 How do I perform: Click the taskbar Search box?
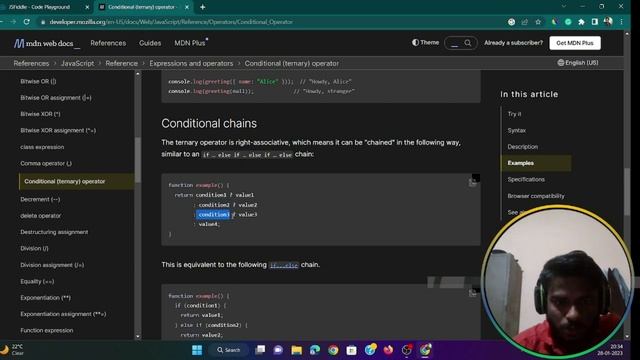pos(229,350)
